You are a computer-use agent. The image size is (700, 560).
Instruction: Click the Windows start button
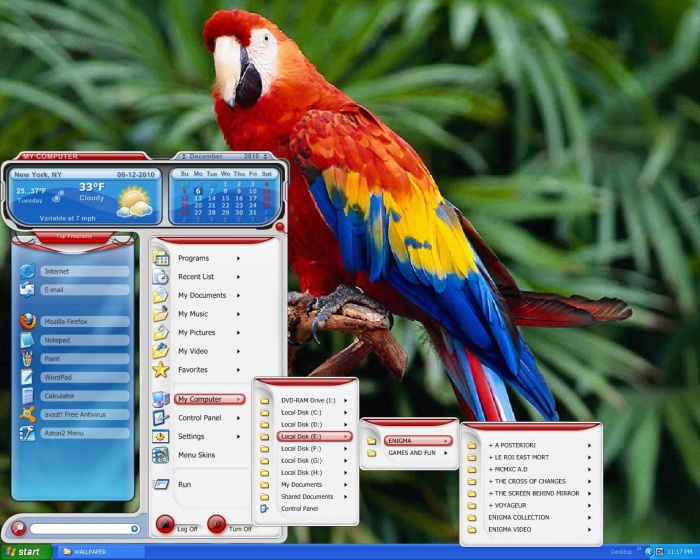point(26,552)
